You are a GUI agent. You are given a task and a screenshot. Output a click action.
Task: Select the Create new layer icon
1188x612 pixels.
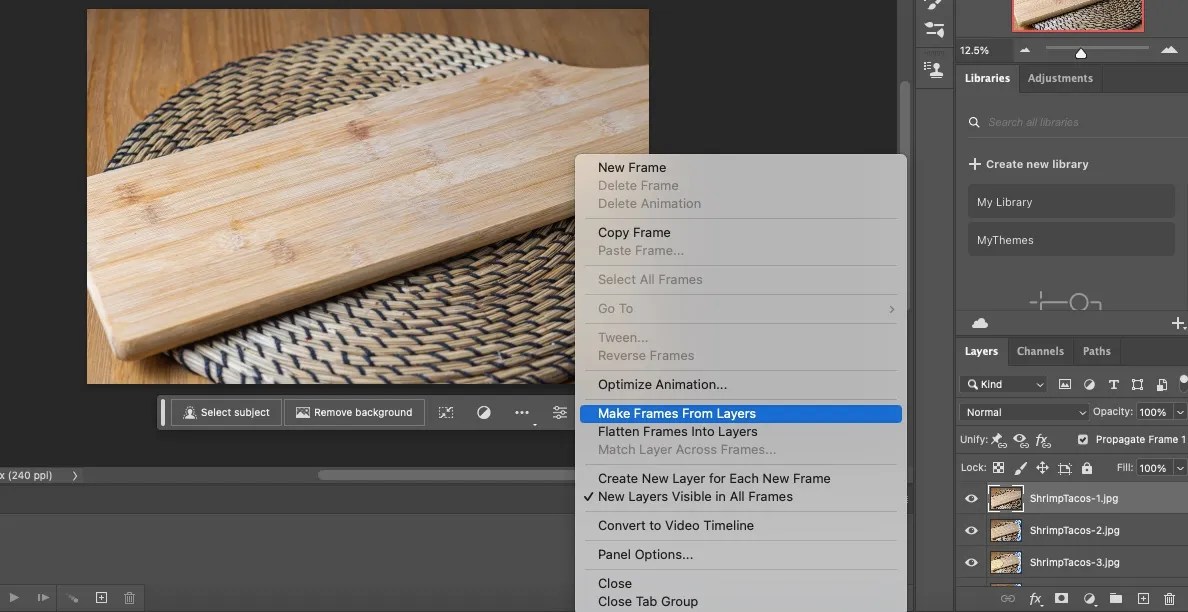1142,598
